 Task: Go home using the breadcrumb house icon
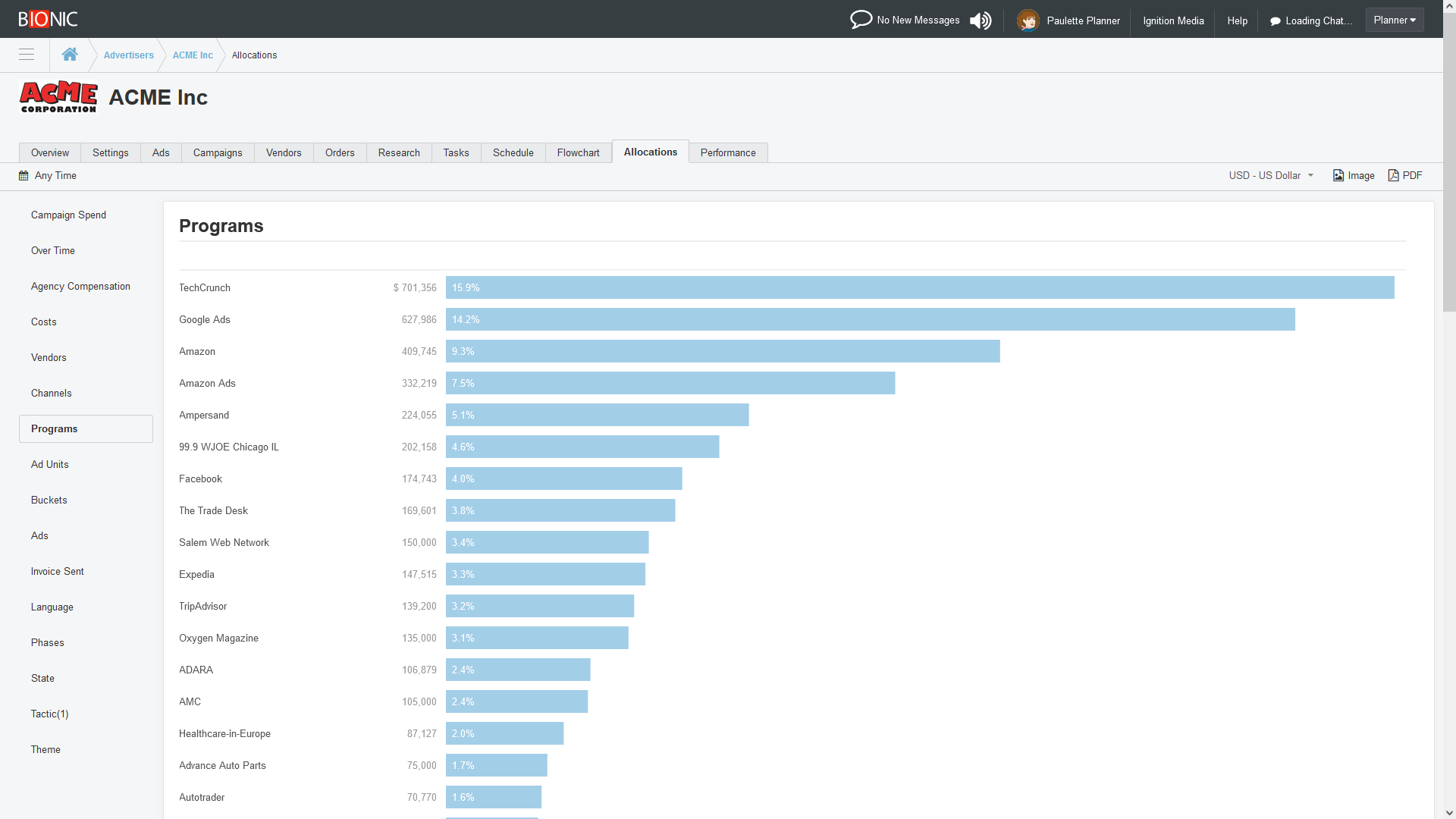pos(70,54)
